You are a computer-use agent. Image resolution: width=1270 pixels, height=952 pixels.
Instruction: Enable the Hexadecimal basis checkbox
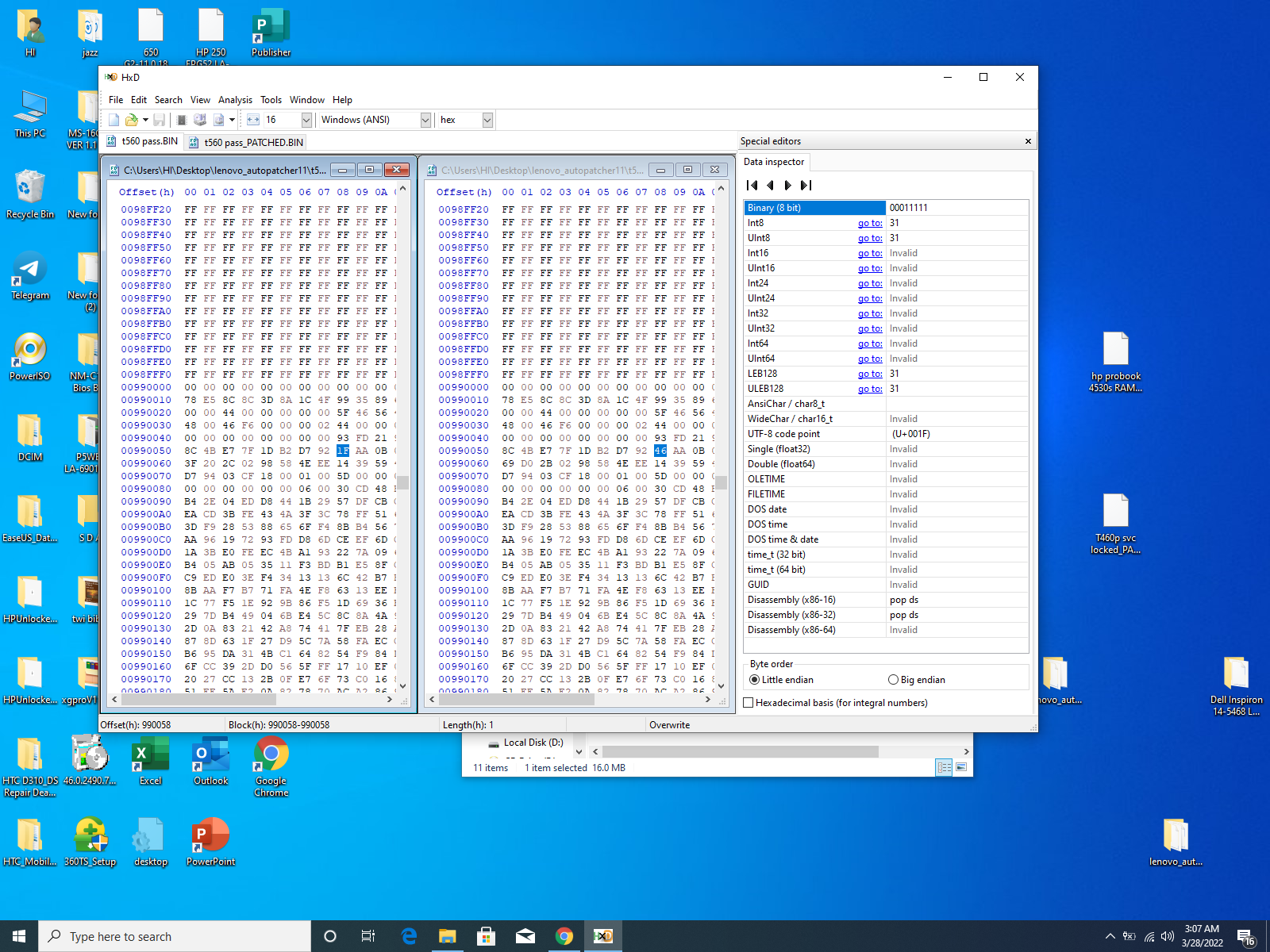click(x=749, y=703)
